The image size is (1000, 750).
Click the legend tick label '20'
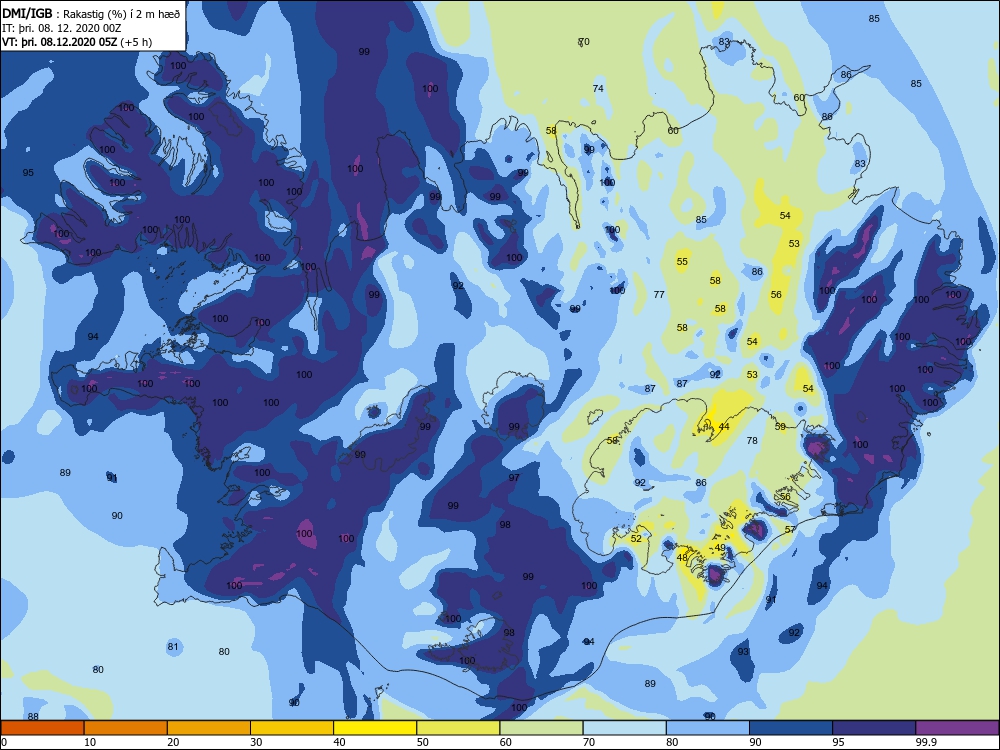(173, 742)
